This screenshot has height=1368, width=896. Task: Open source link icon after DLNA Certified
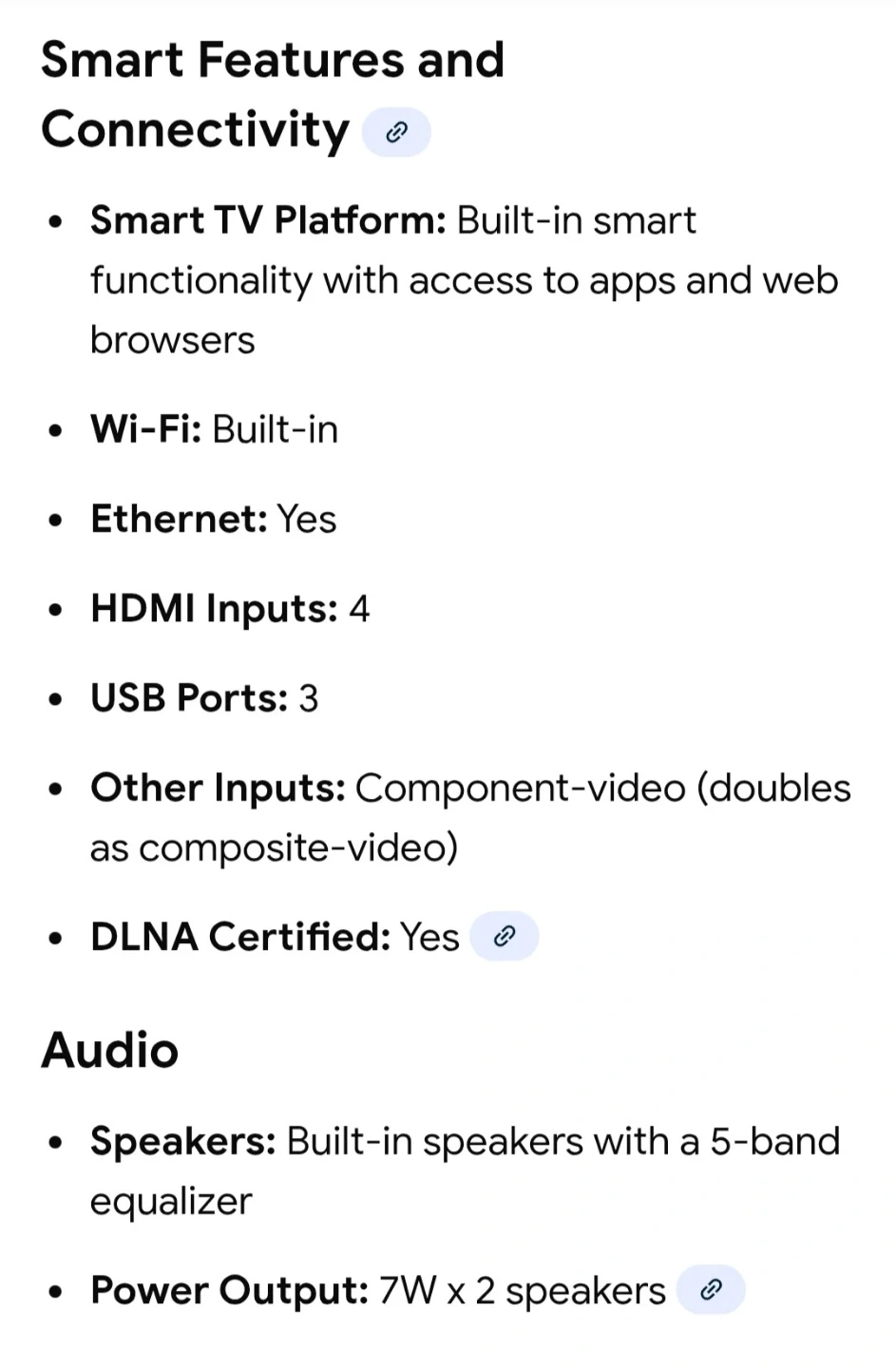pos(505,937)
